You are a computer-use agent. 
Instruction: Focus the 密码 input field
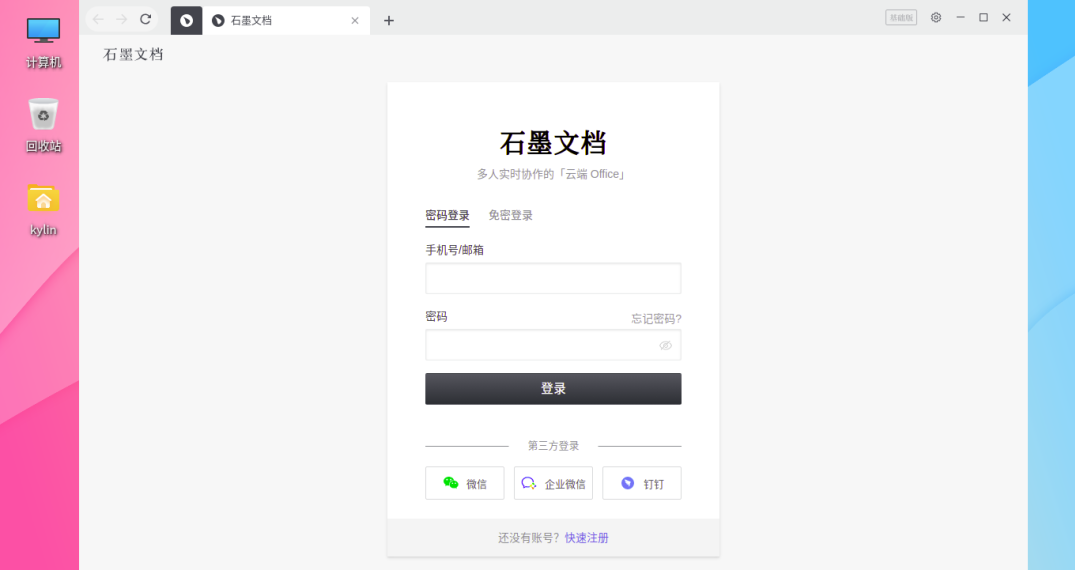pos(553,345)
